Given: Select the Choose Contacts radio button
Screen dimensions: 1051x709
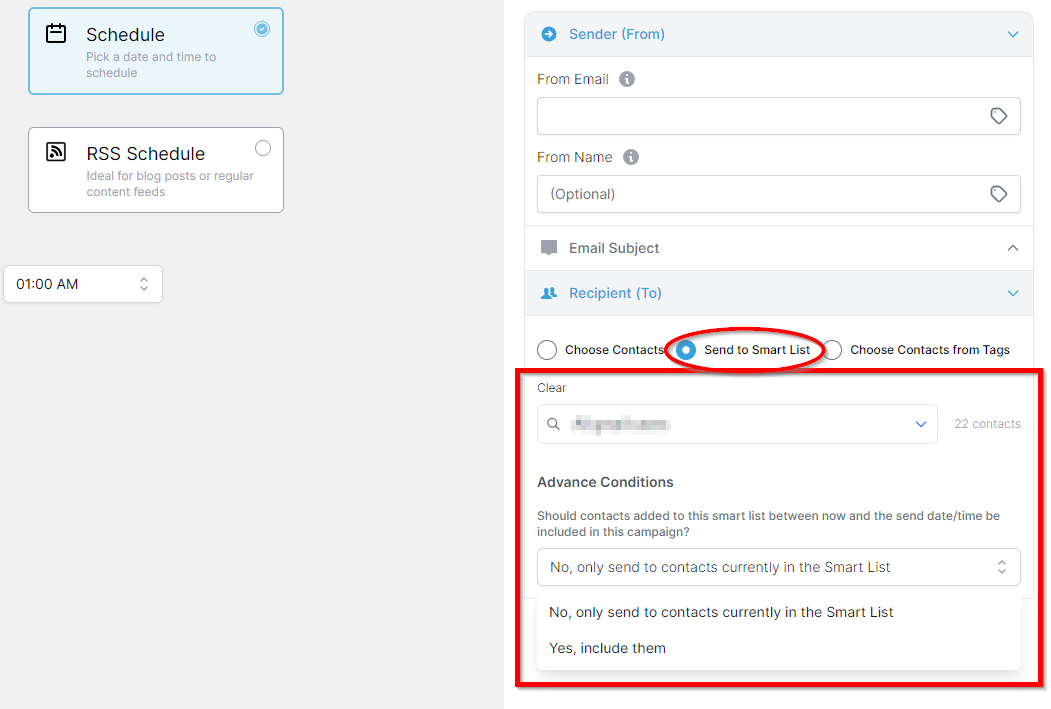Looking at the screenshot, I should [547, 350].
